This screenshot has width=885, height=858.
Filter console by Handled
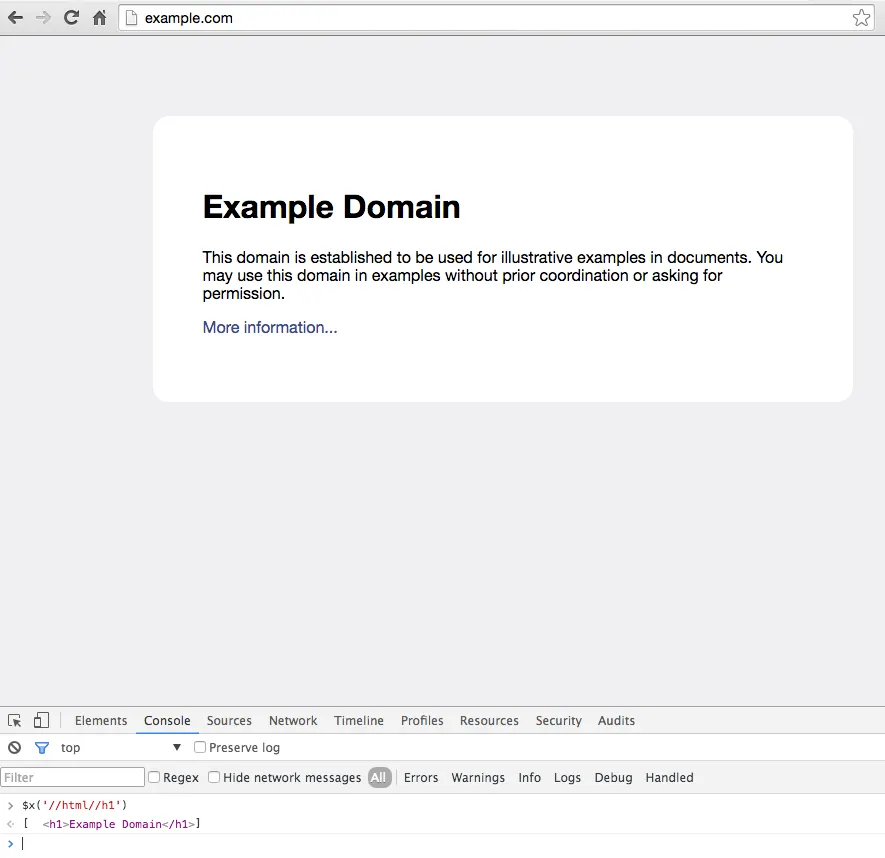(669, 777)
